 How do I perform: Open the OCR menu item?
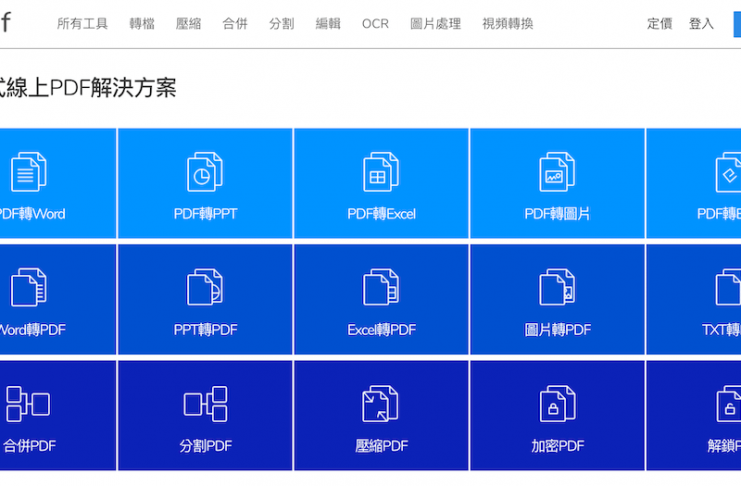click(375, 24)
